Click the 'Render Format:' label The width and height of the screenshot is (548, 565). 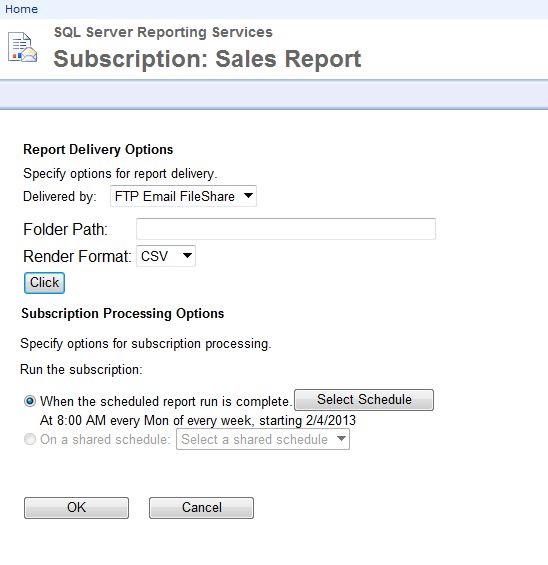(77, 256)
